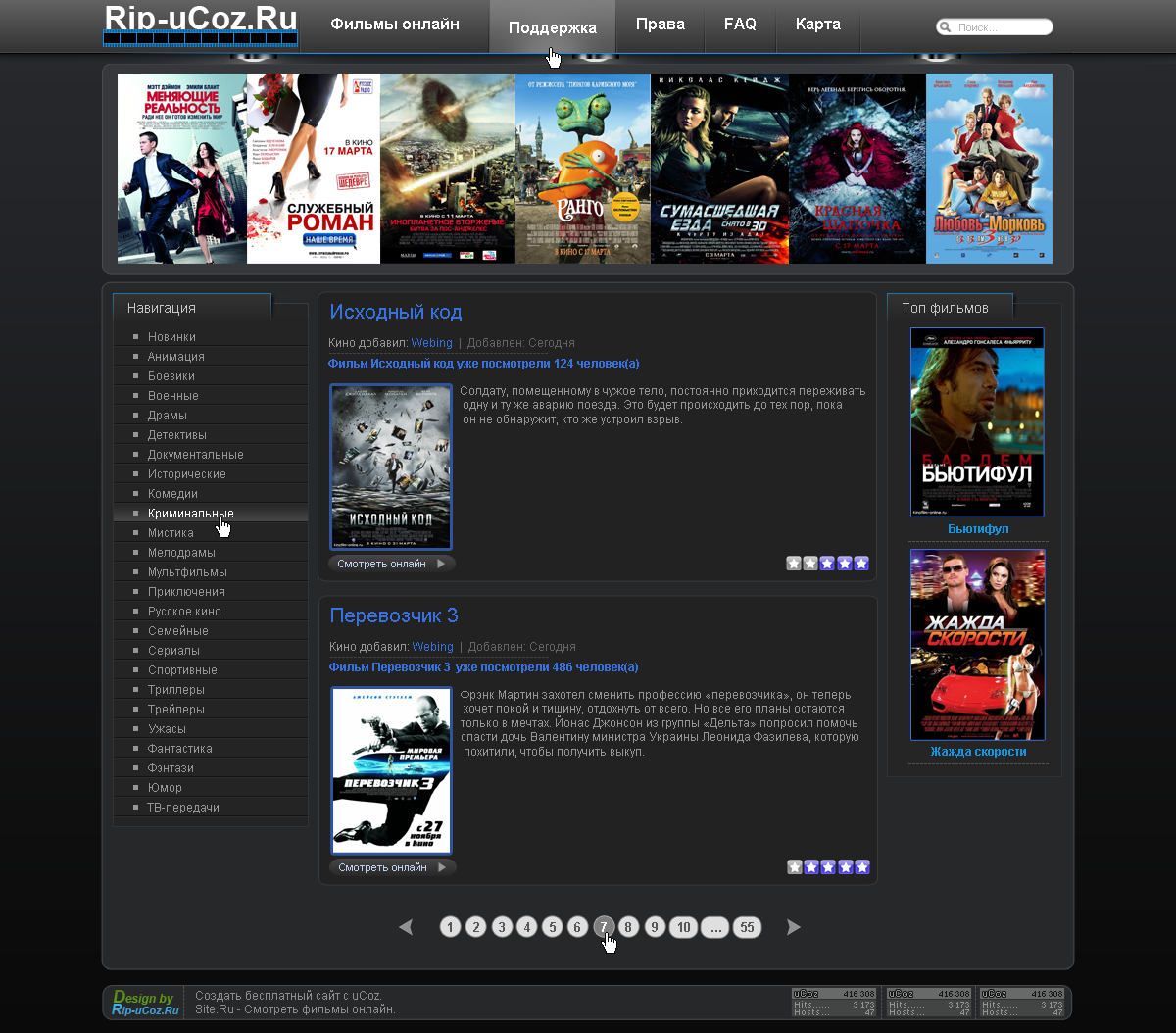Open the Права menu item
Screen dimensions: 1176x1033
tap(661, 25)
